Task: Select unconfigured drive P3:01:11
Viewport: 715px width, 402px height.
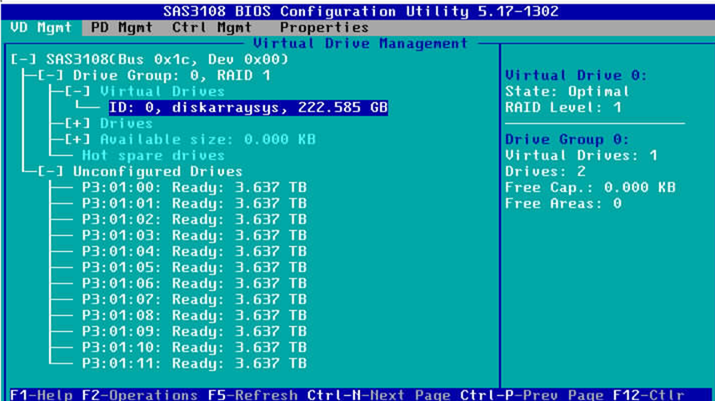Action: [x=194, y=364]
